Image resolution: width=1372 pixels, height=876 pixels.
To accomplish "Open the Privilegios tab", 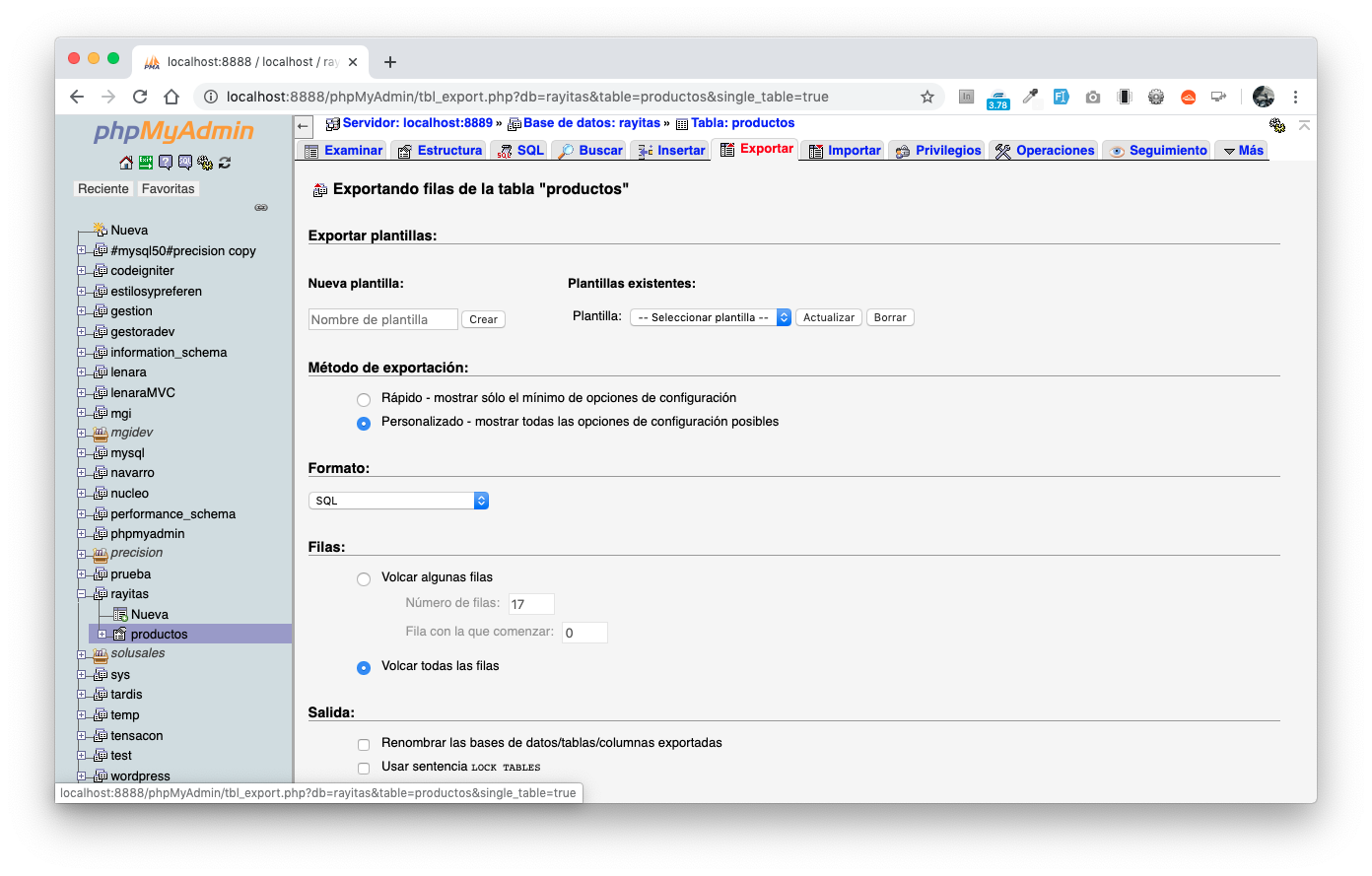I will (937, 151).
